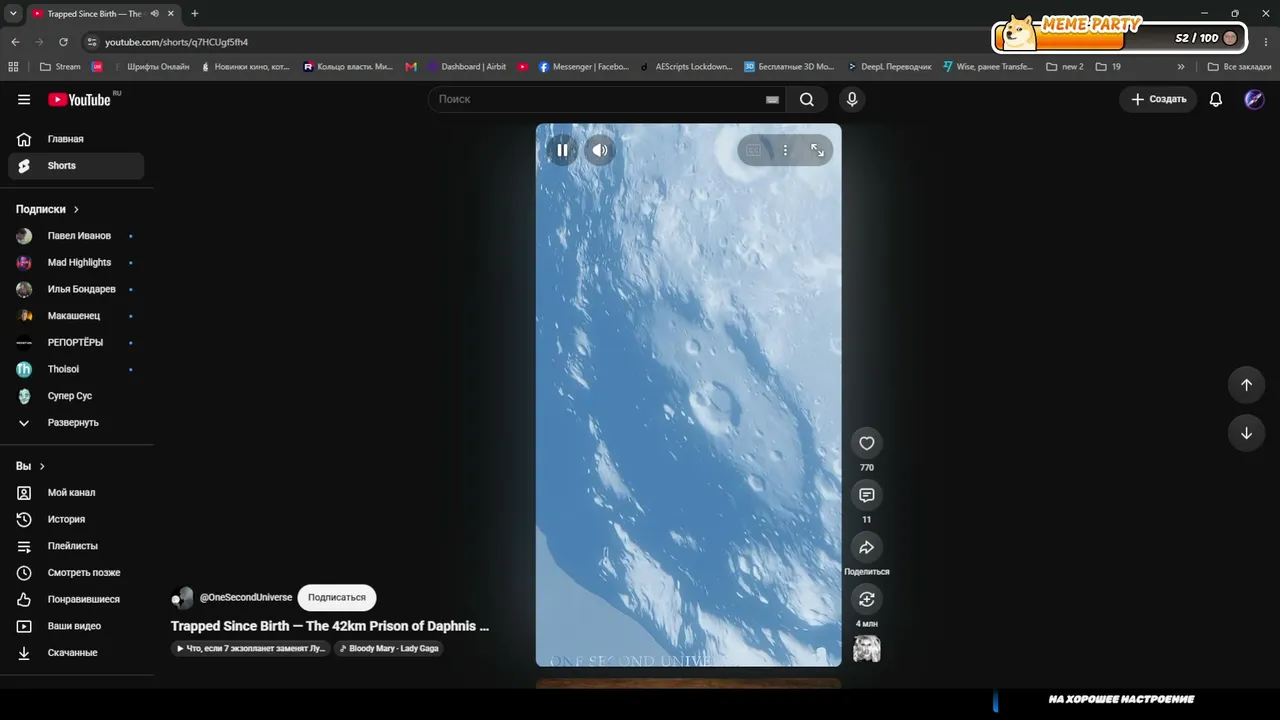
Task: Select Shorts in the sidebar
Action: pyautogui.click(x=76, y=166)
